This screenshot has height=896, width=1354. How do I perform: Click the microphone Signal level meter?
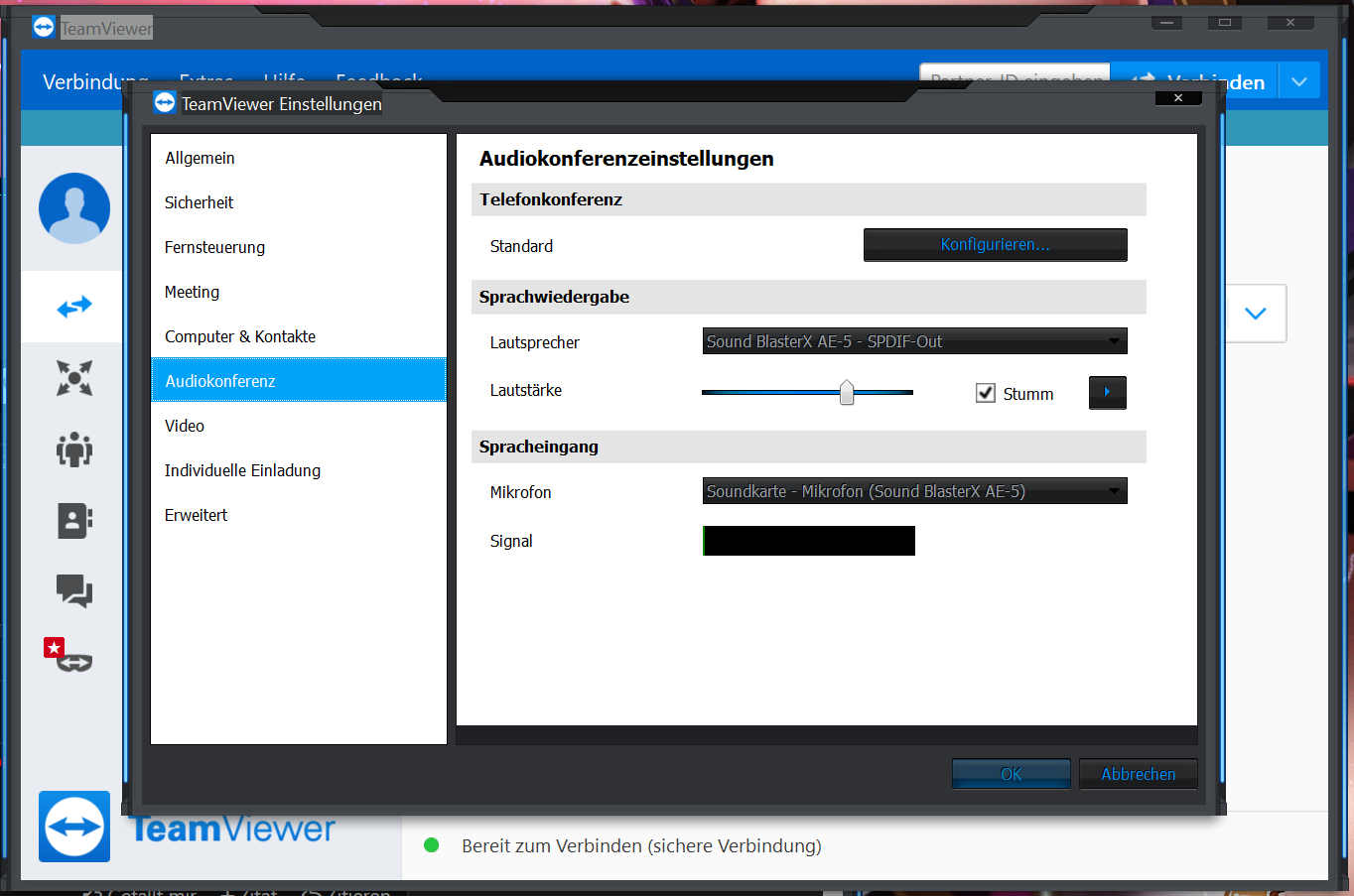pyautogui.click(x=809, y=541)
